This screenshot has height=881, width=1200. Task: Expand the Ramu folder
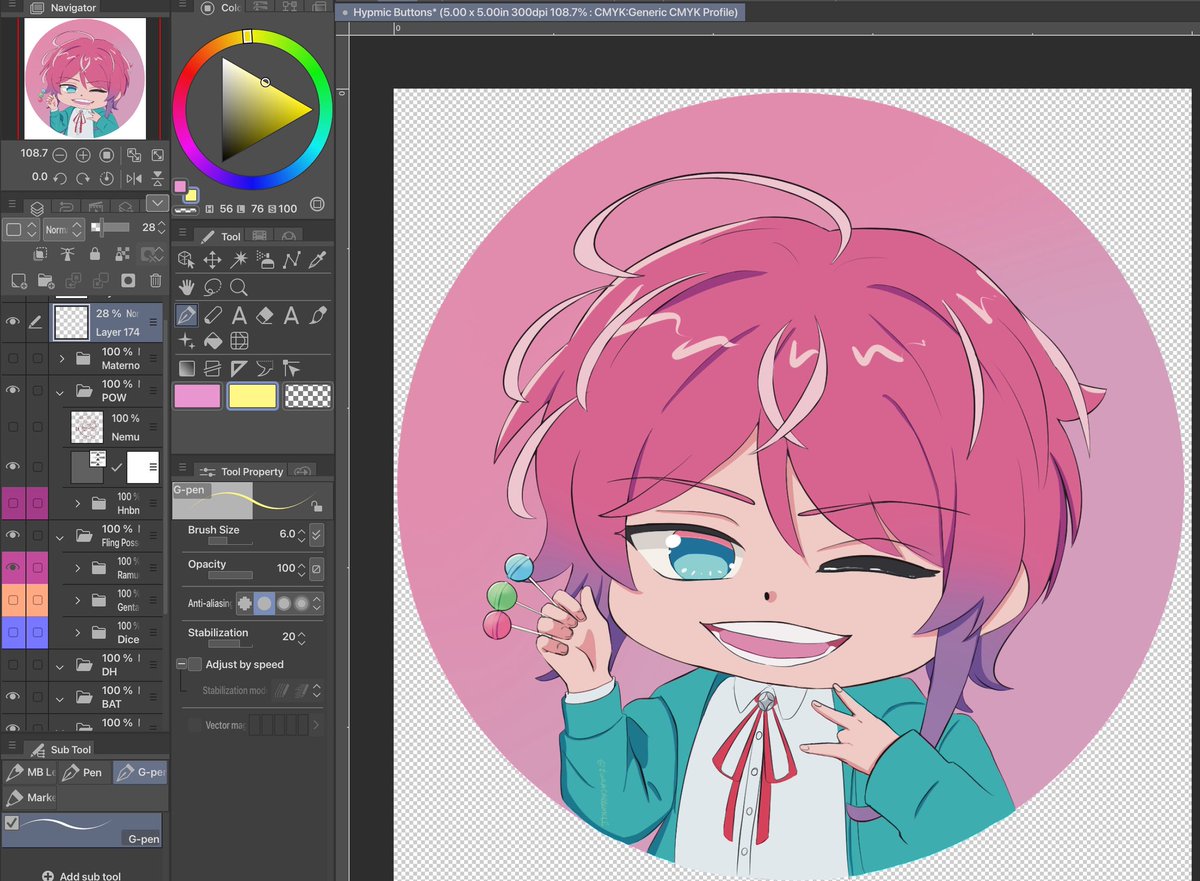pyautogui.click(x=77, y=568)
